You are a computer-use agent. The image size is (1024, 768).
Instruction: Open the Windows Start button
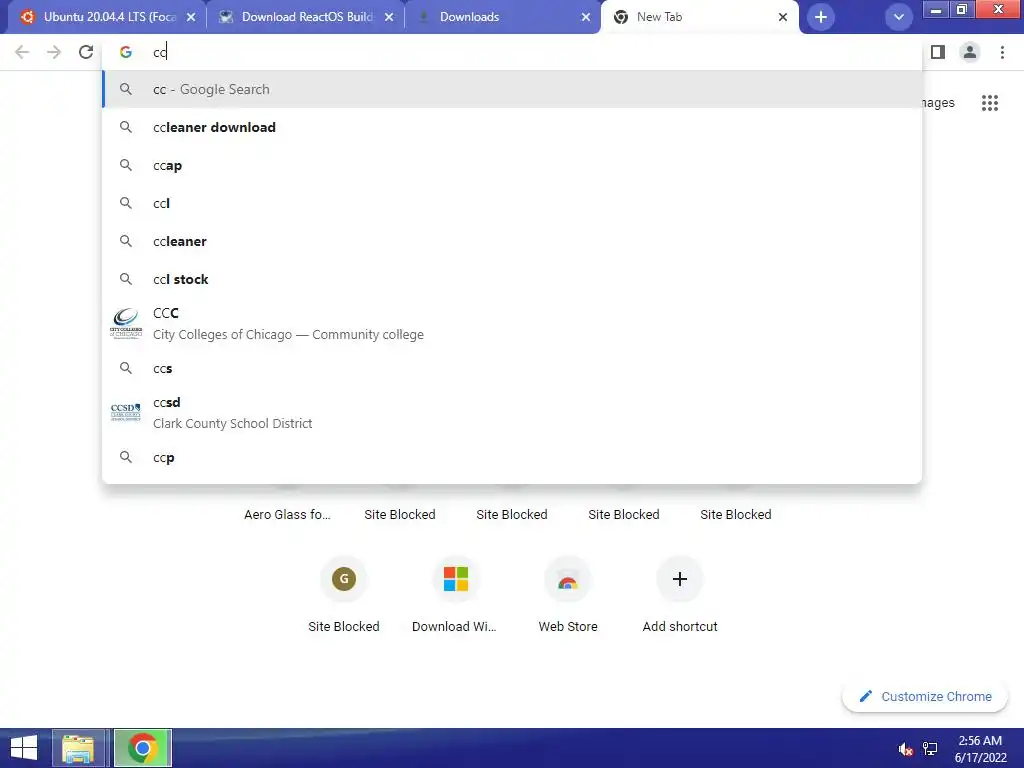pos(24,748)
